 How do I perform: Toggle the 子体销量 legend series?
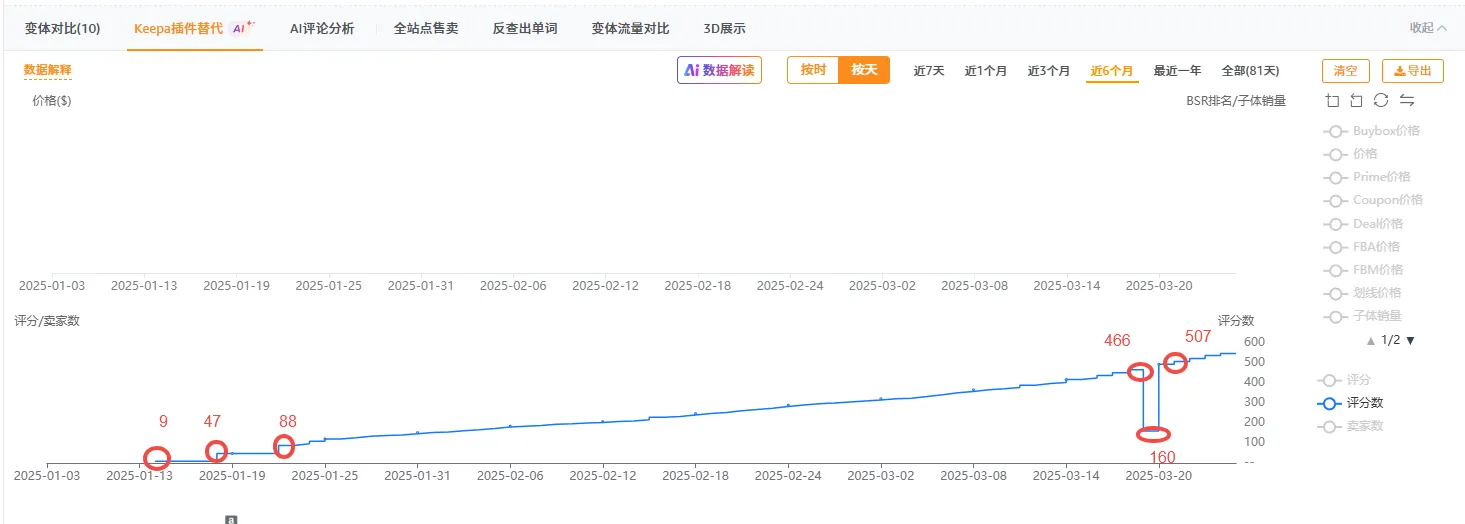(1363, 316)
